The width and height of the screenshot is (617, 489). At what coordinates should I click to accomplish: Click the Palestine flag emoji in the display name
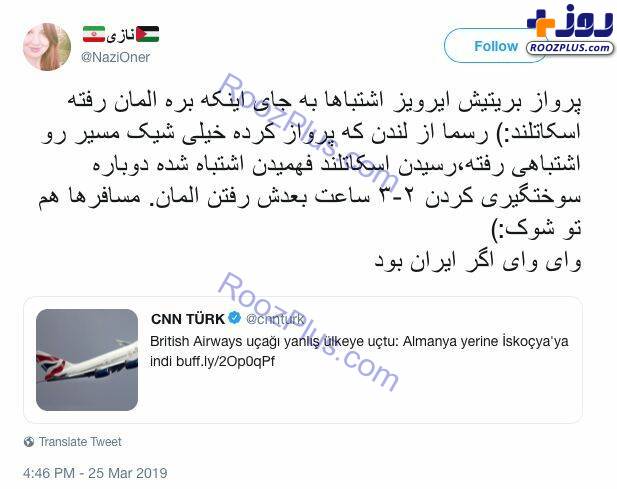tap(148, 34)
